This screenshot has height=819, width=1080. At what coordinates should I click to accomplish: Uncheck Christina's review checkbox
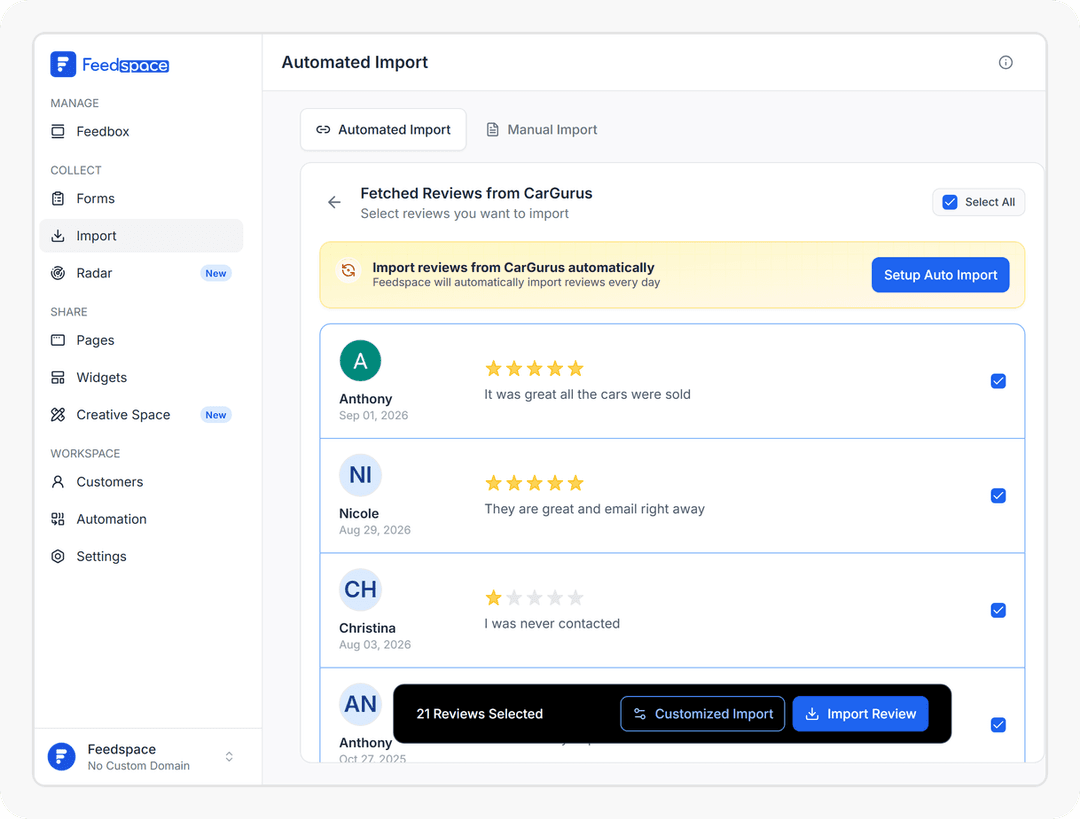[998, 610]
